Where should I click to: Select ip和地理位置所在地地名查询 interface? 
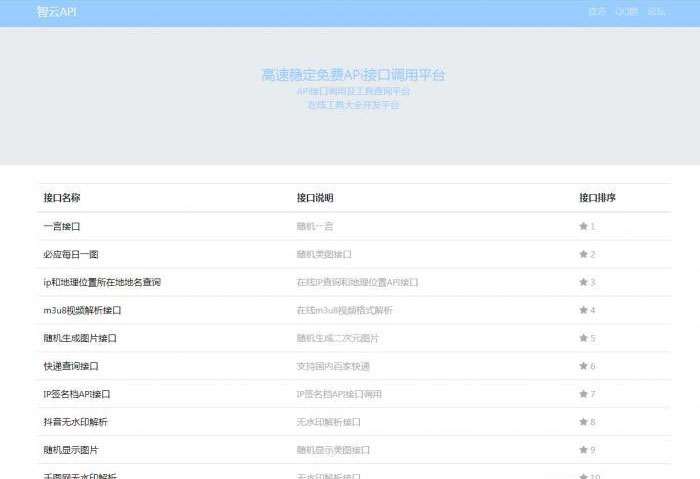102,282
